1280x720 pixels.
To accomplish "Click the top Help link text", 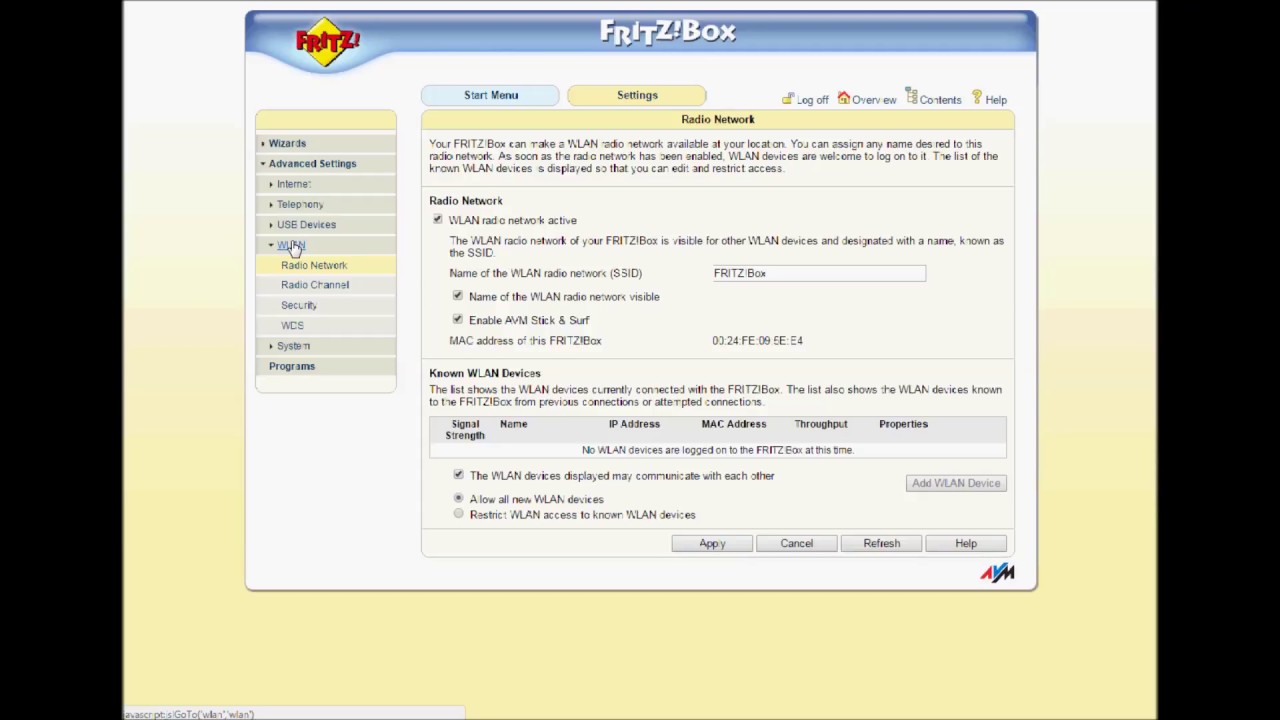I will pyautogui.click(x=996, y=100).
